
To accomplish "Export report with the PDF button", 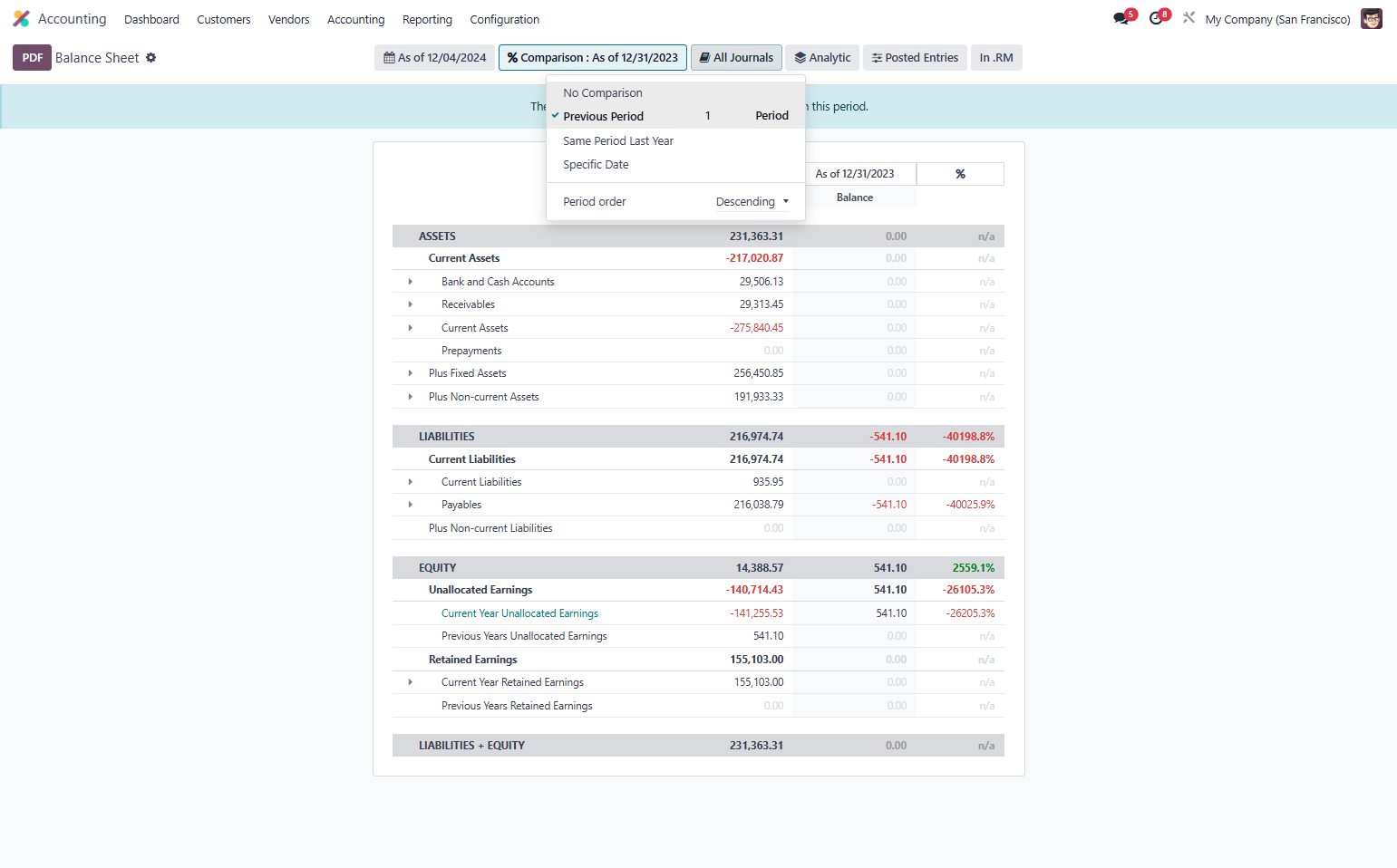I will click(x=32, y=58).
